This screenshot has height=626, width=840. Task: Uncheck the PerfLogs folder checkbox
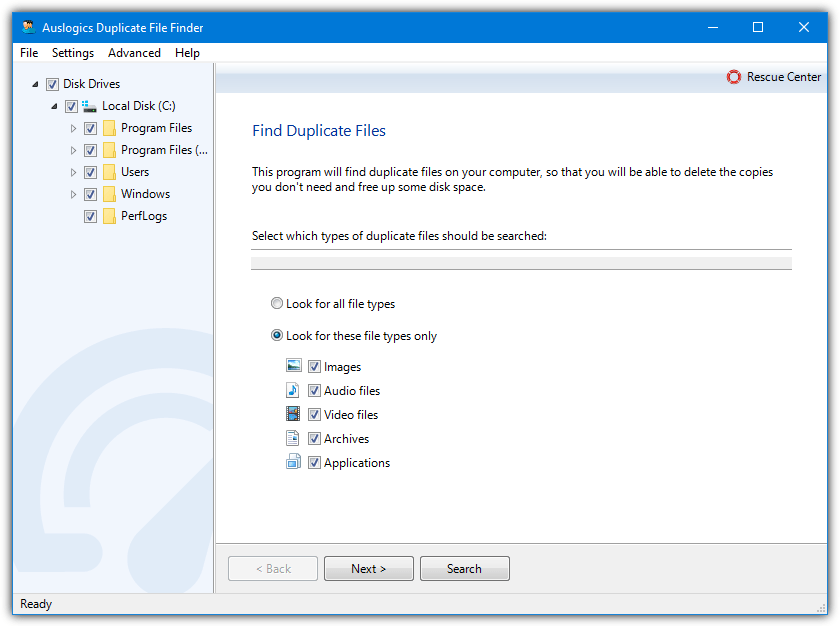click(91, 216)
